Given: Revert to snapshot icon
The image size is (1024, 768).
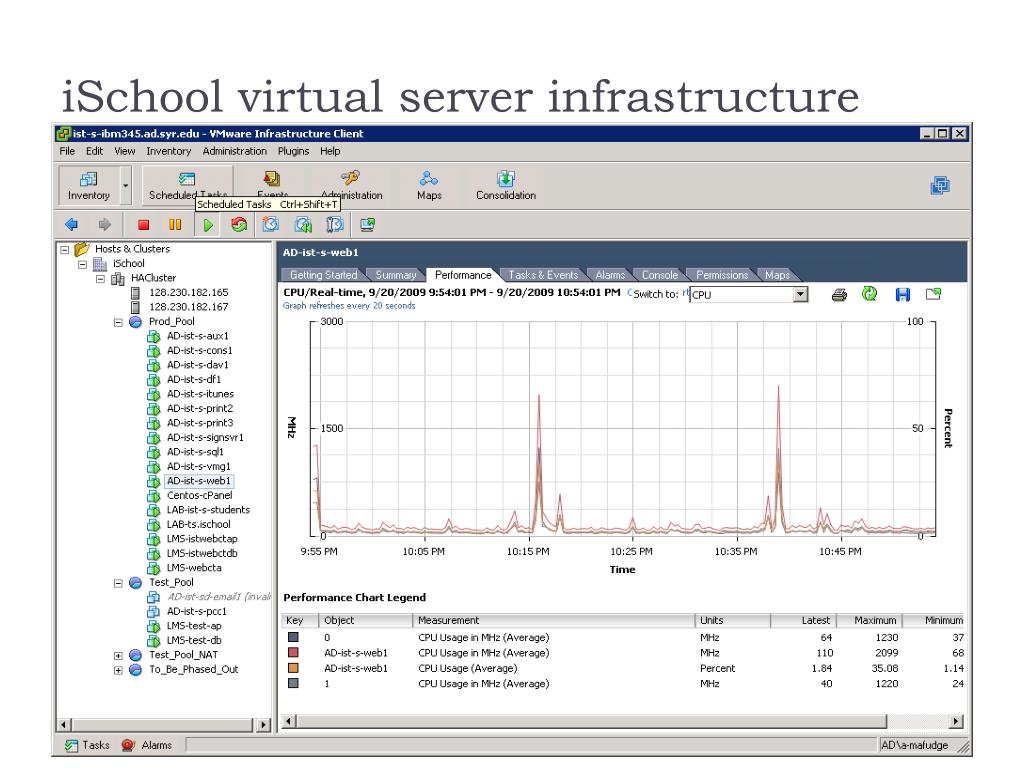Looking at the screenshot, I should pos(303,225).
